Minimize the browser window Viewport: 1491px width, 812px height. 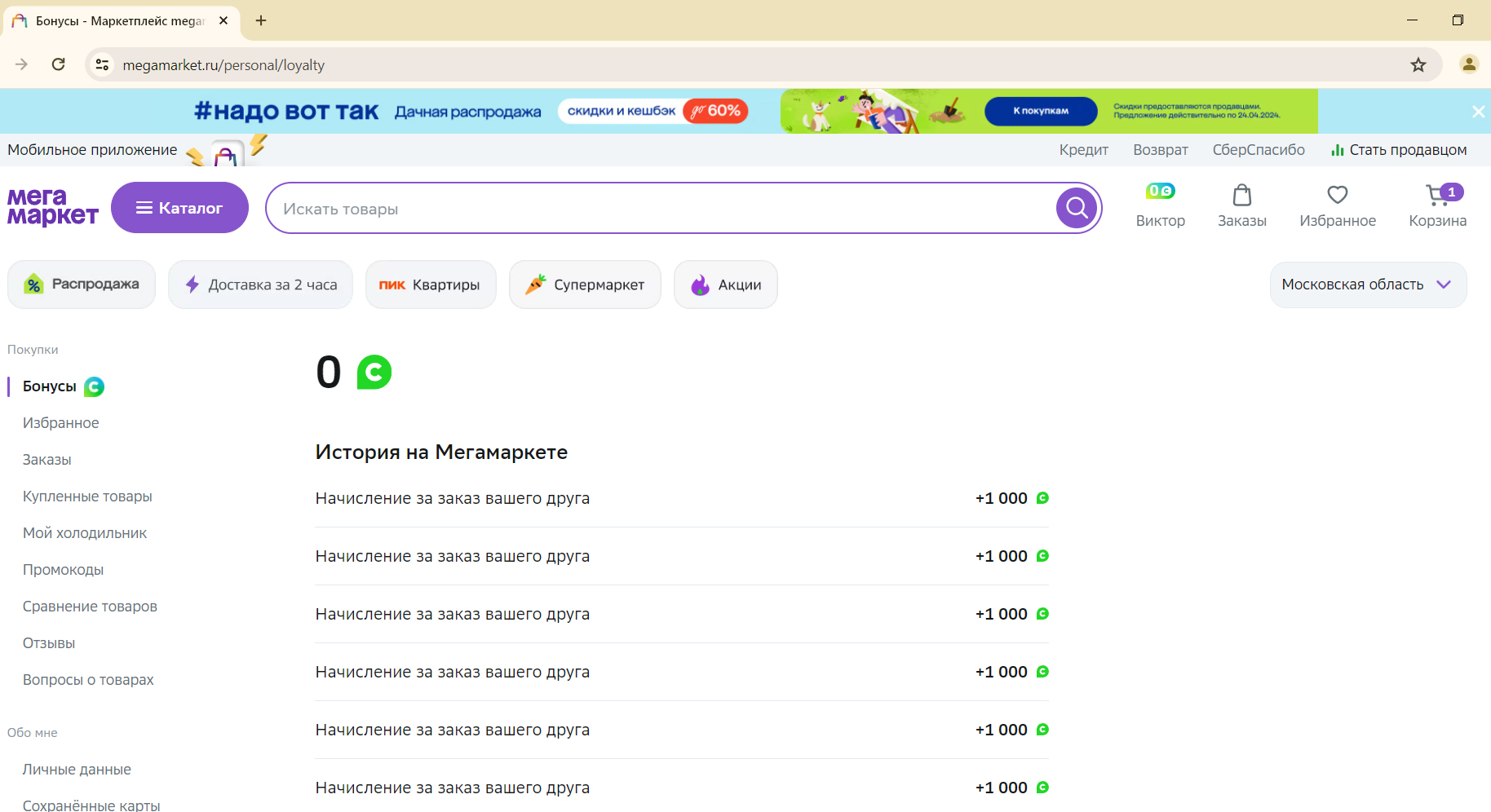1412,20
